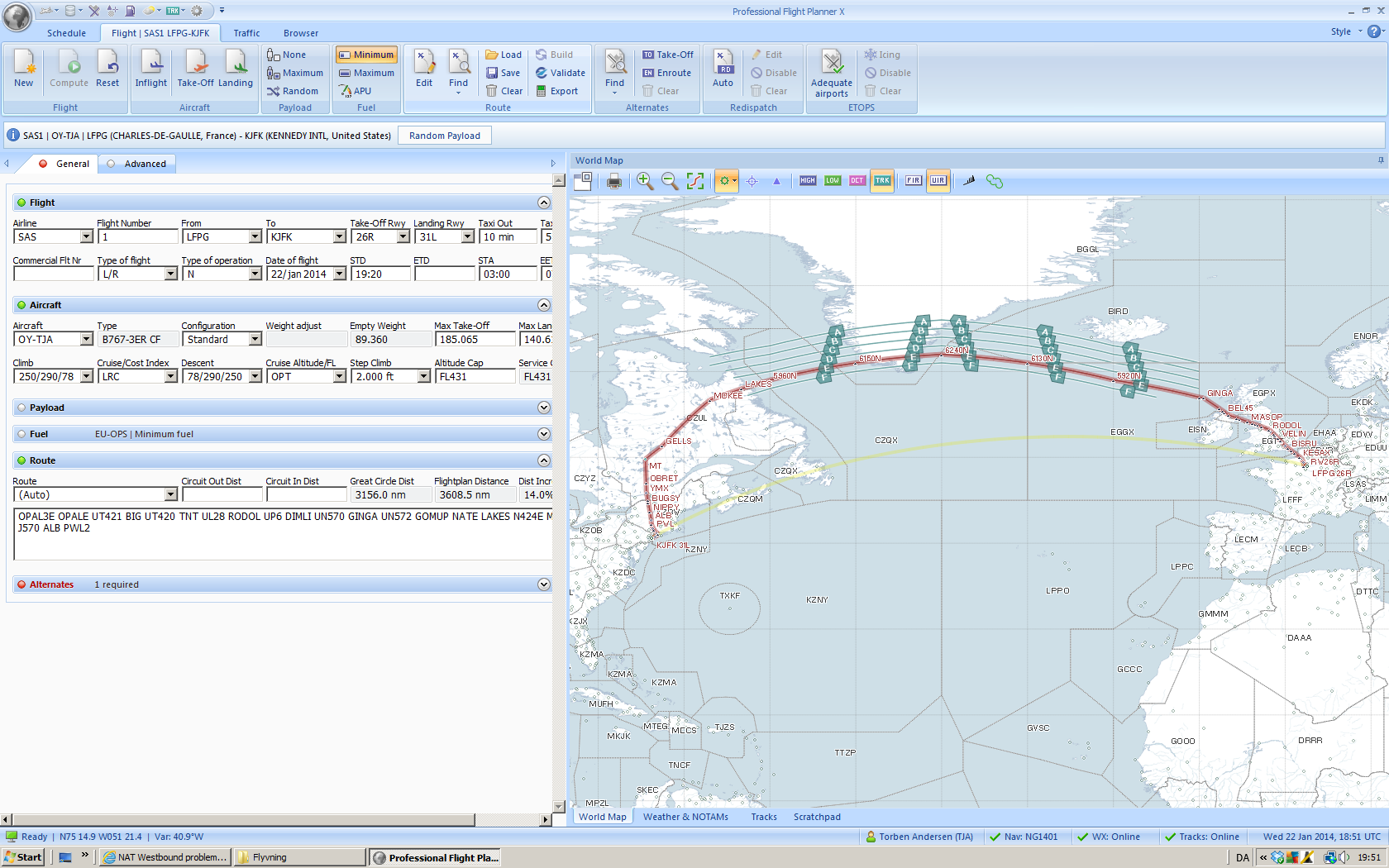Click the Random Payload button

(x=444, y=136)
